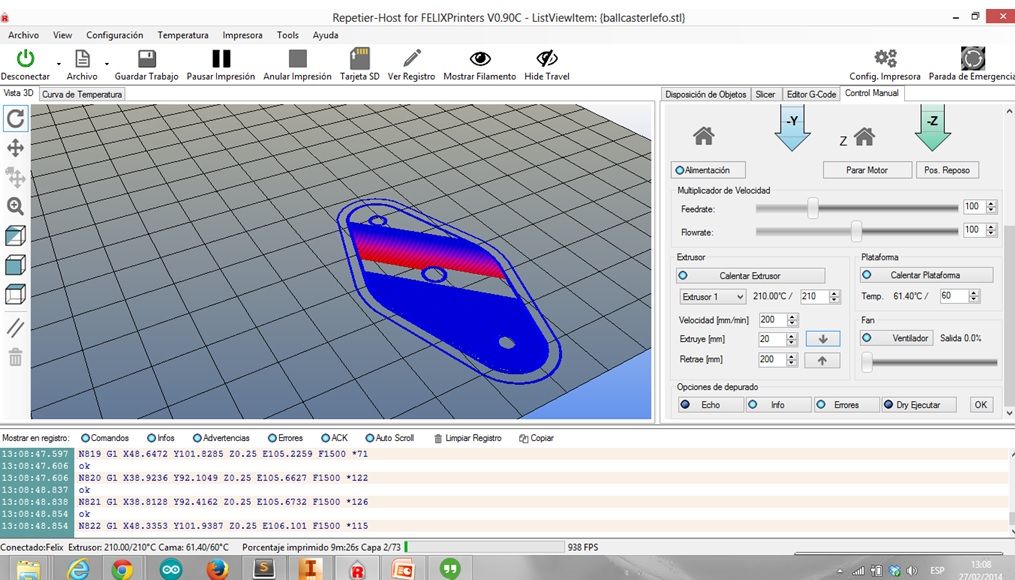Click the OK button in debug options
The image size is (1015, 580).
[x=981, y=405]
